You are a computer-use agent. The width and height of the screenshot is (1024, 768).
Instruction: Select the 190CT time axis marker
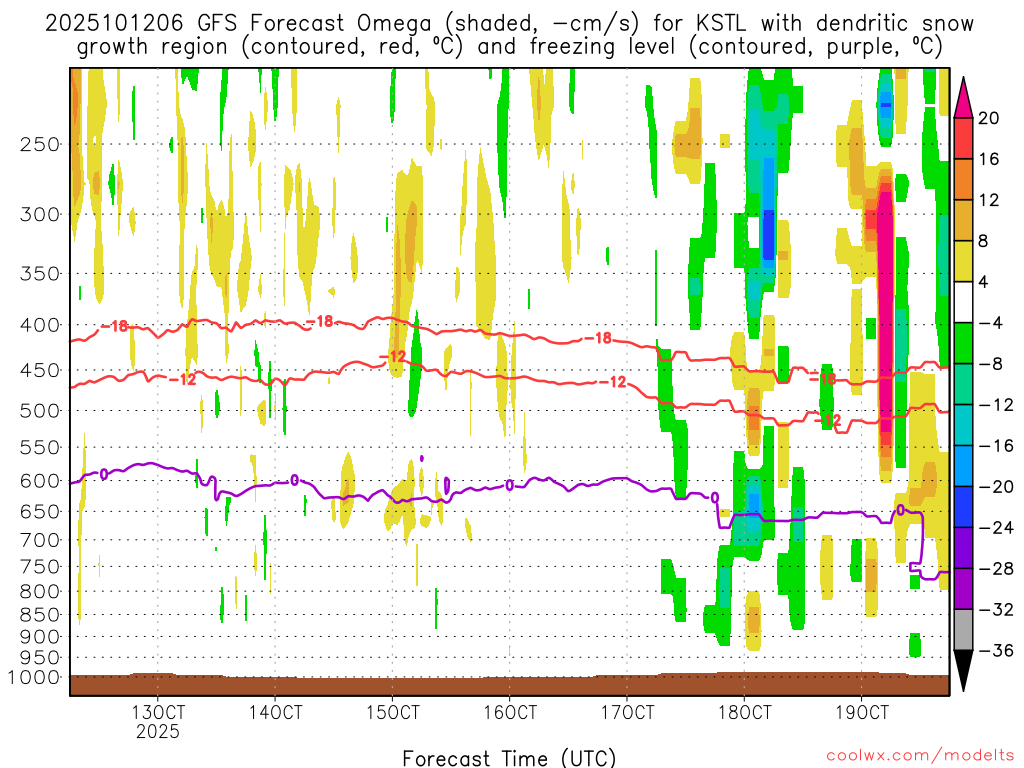point(862,713)
